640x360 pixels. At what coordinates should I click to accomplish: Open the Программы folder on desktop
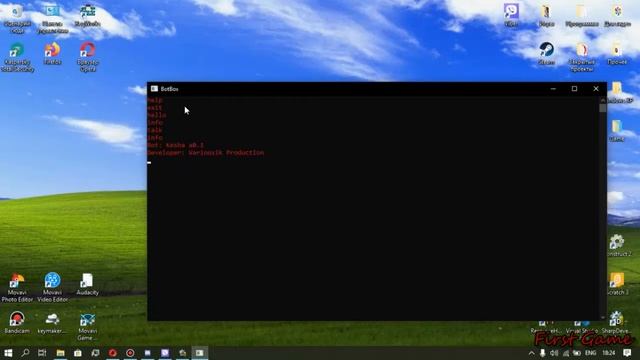[582, 16]
